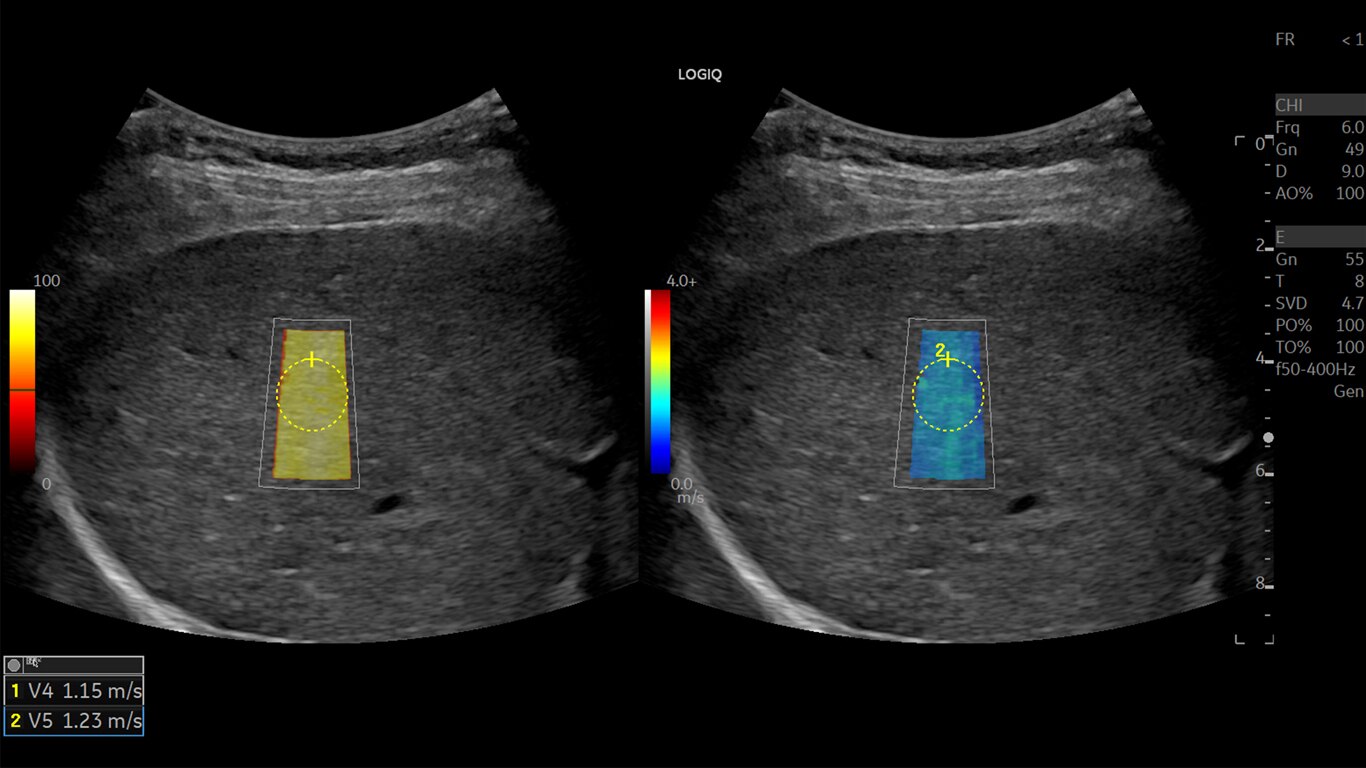Select measurement 1 V4 1.15 m/s
This screenshot has height=768, width=1366.
tap(74, 690)
